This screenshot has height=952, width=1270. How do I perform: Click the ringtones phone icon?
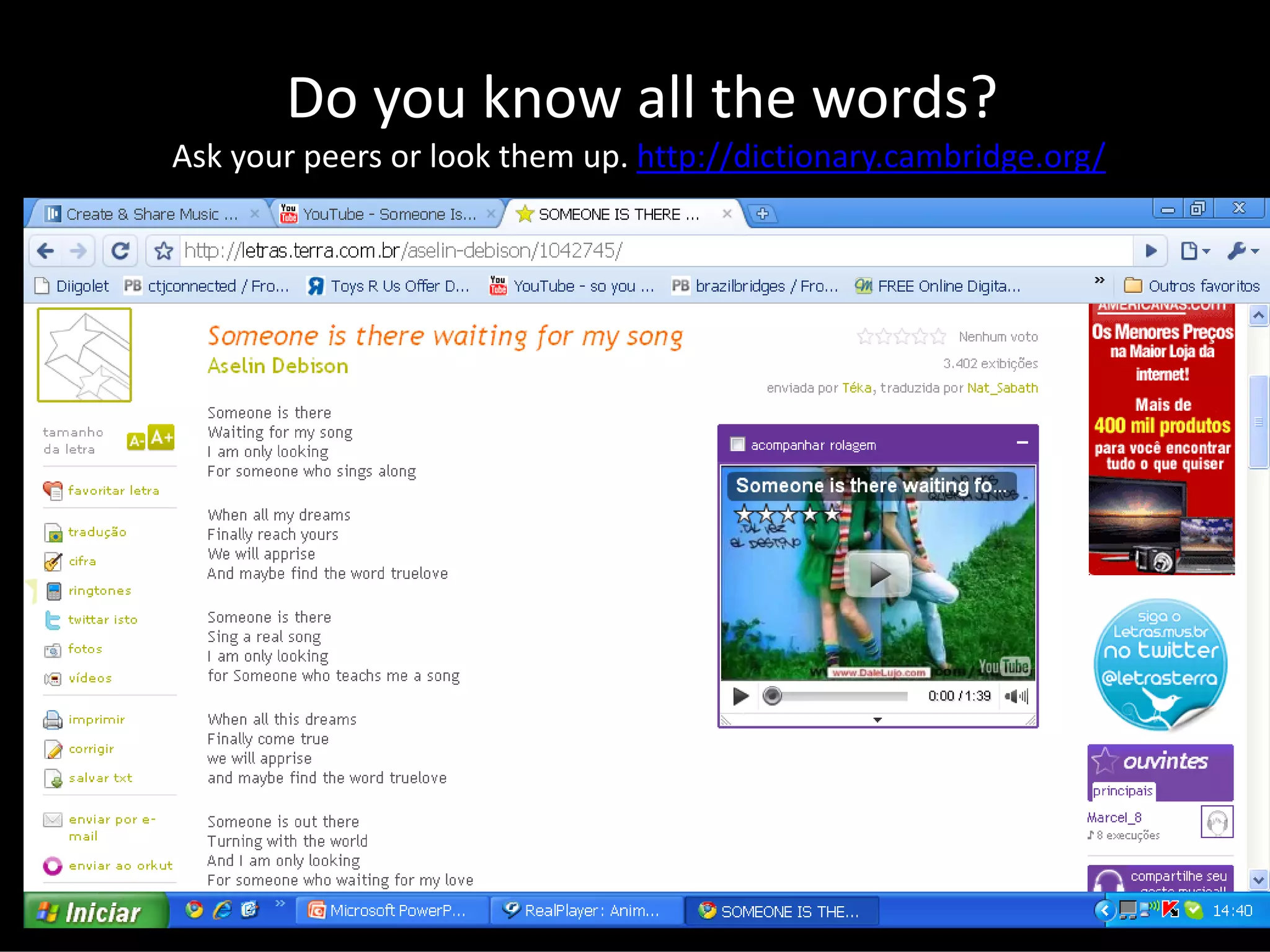[54, 591]
